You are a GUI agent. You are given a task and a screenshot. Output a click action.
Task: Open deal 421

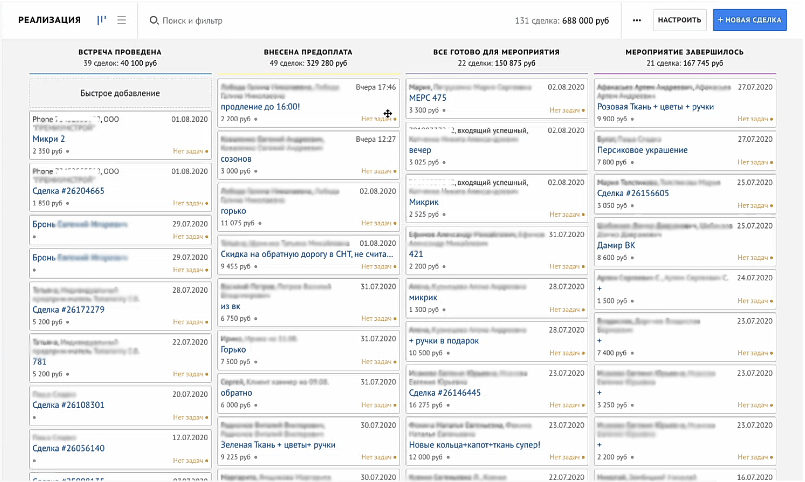416,254
